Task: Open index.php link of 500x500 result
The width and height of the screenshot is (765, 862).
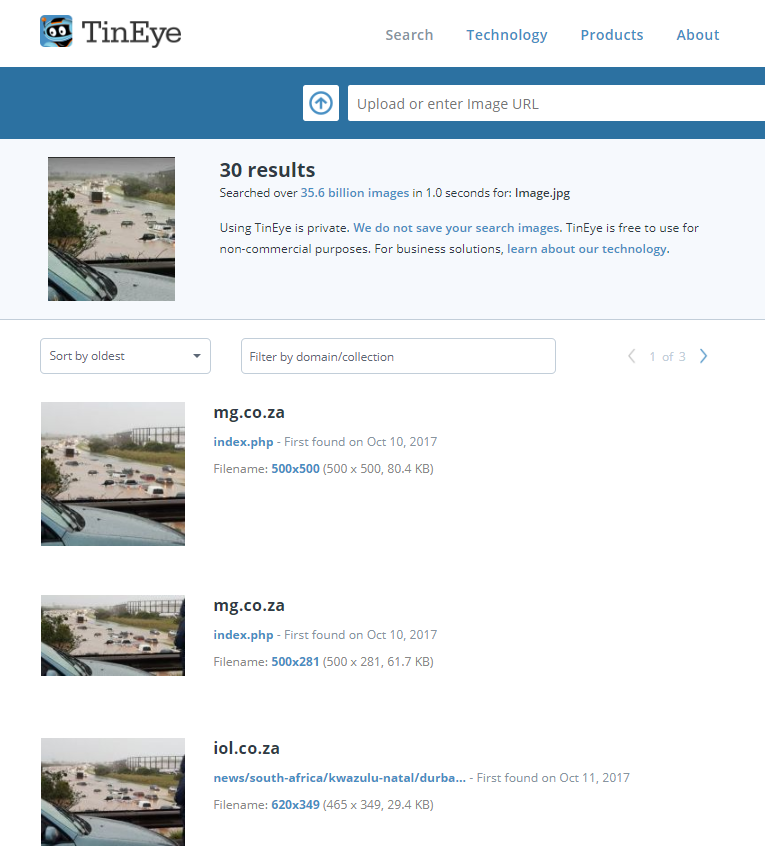Action: tap(243, 442)
